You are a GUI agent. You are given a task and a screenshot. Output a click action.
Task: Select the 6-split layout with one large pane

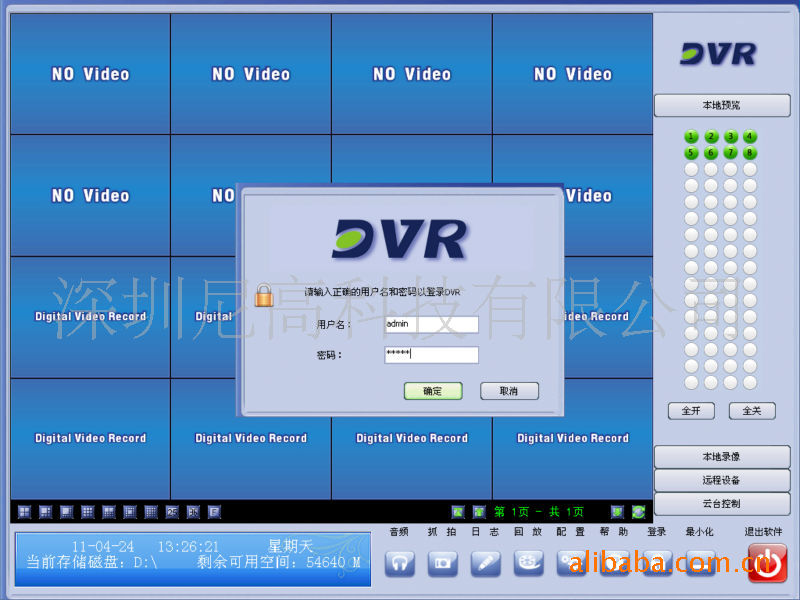[45, 512]
